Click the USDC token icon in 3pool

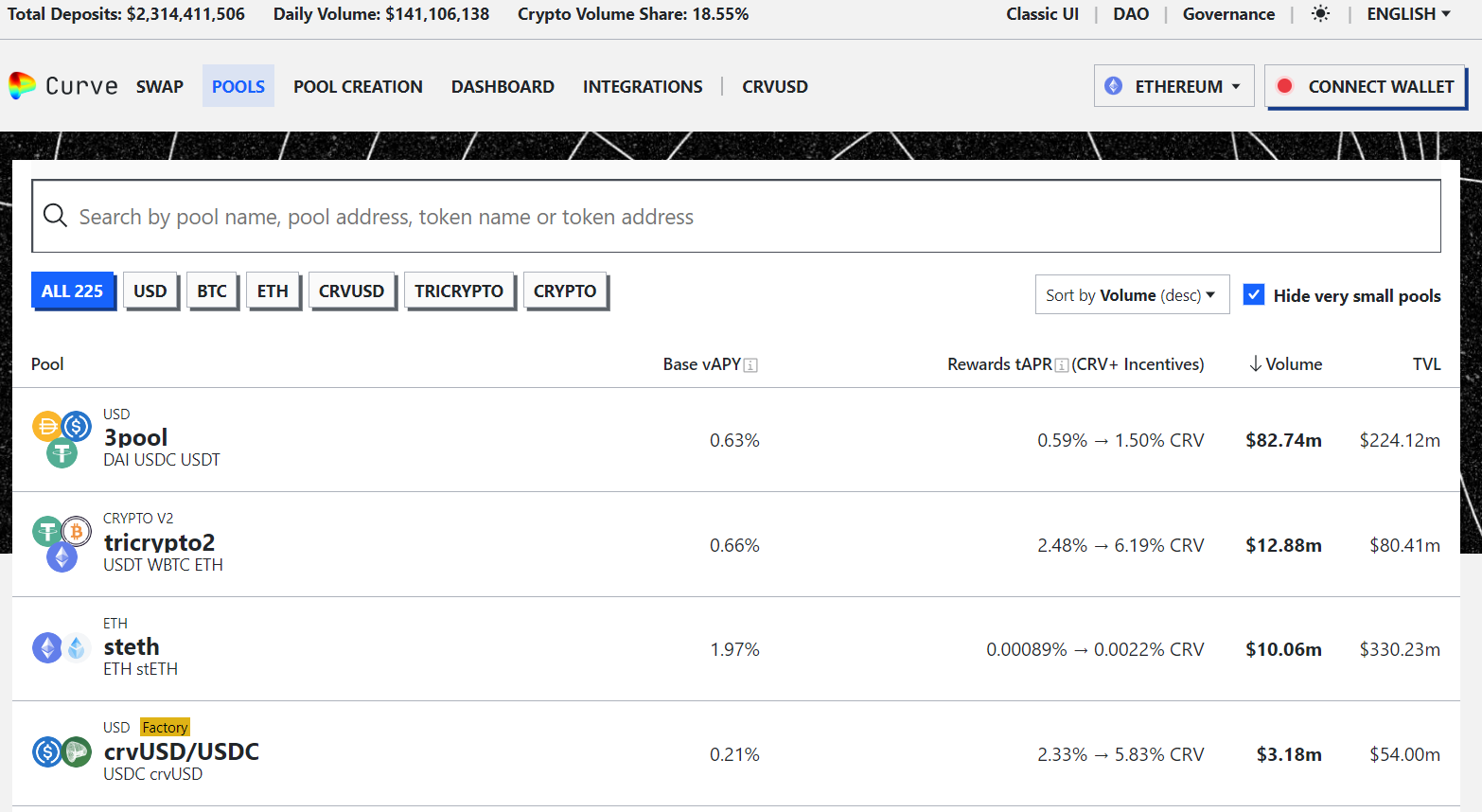click(77, 426)
